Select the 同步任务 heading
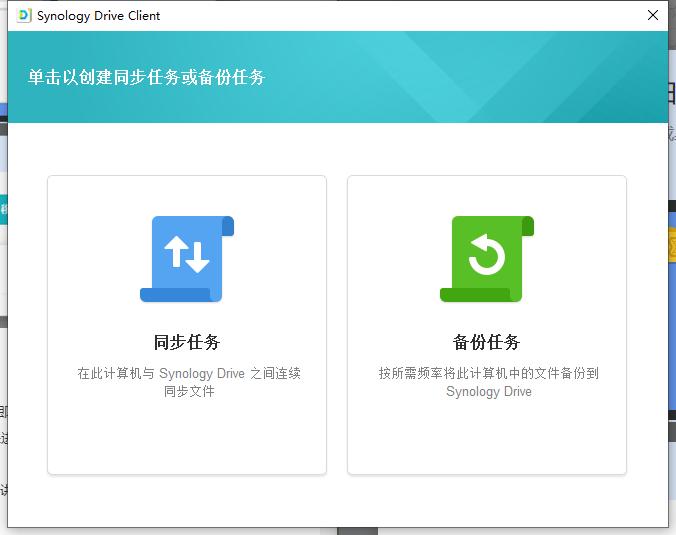Viewport: 676px width, 535px height. click(x=187, y=342)
